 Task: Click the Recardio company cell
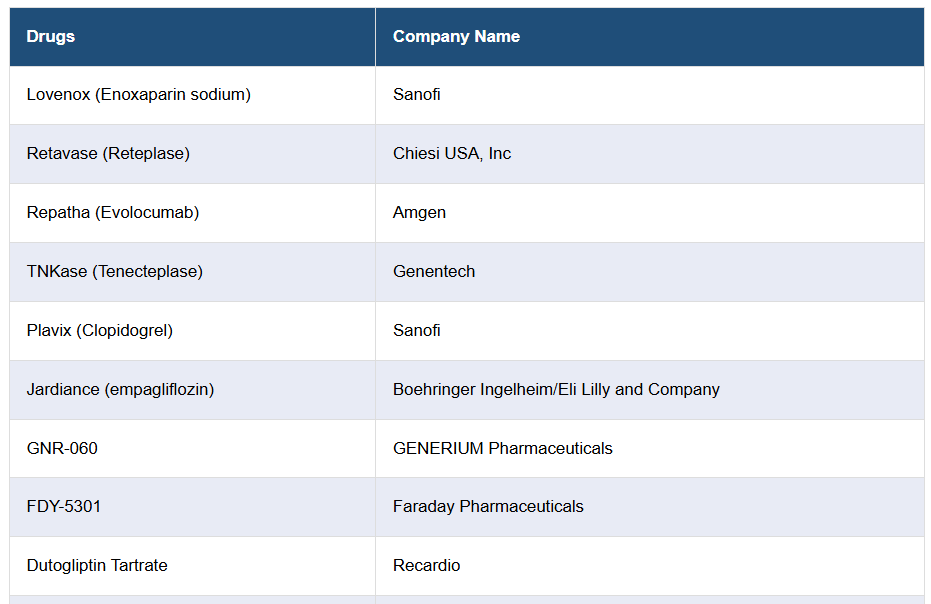[427, 565]
